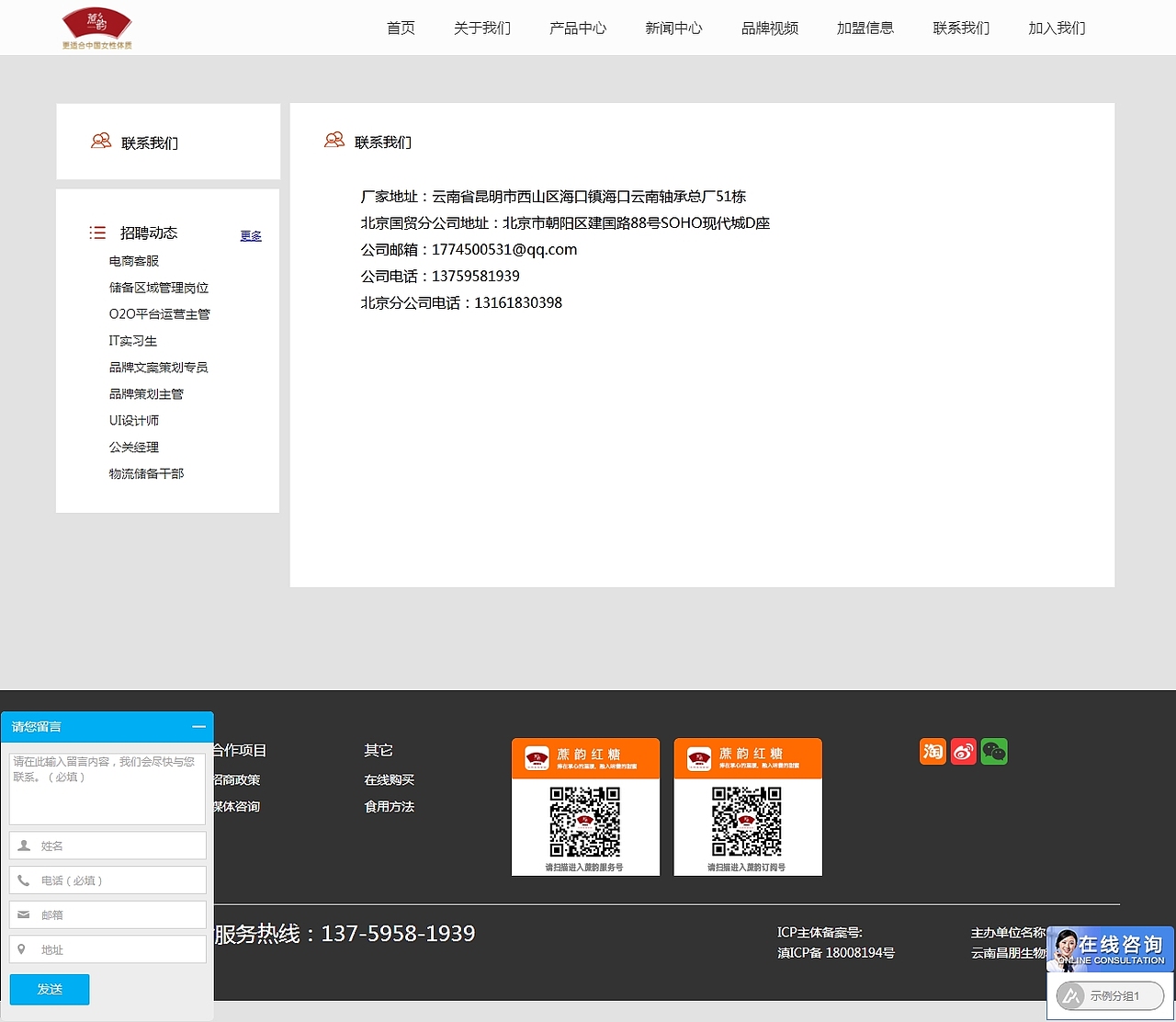Click the contact people icon beside sidebar 联系我们
1176x1022 pixels.
[101, 141]
